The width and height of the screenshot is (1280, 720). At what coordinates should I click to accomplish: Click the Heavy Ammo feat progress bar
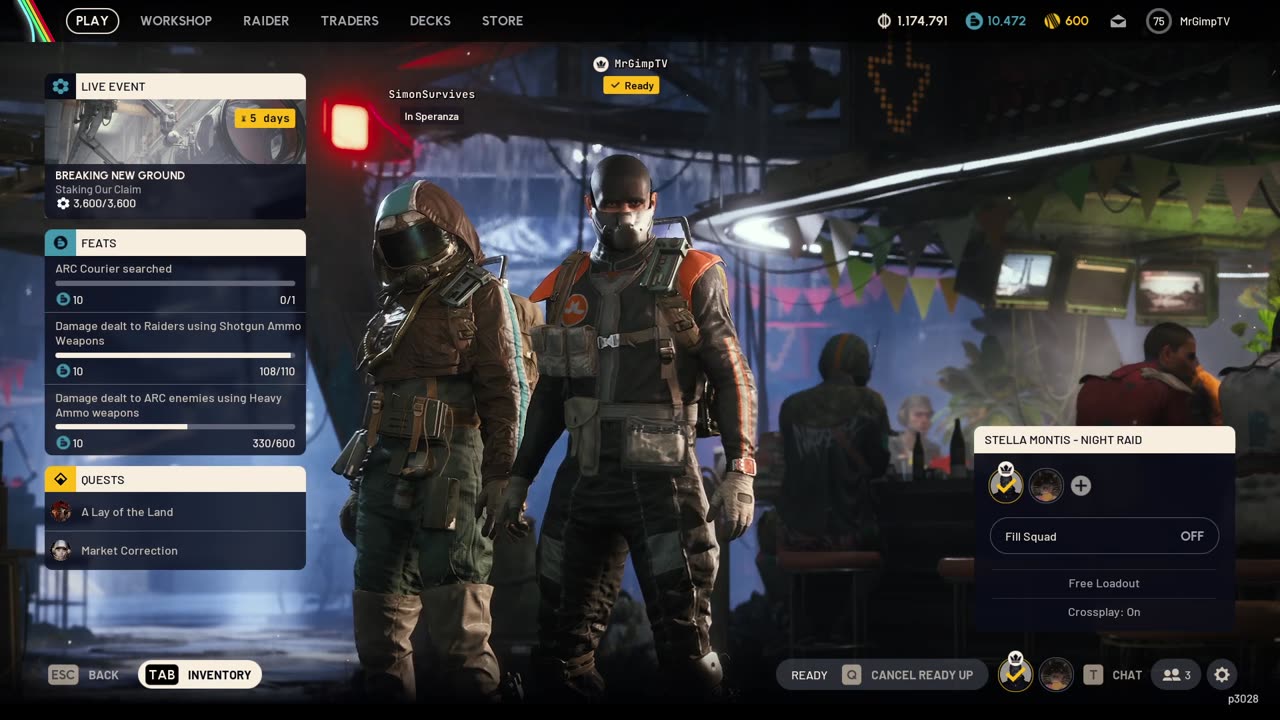coord(175,427)
